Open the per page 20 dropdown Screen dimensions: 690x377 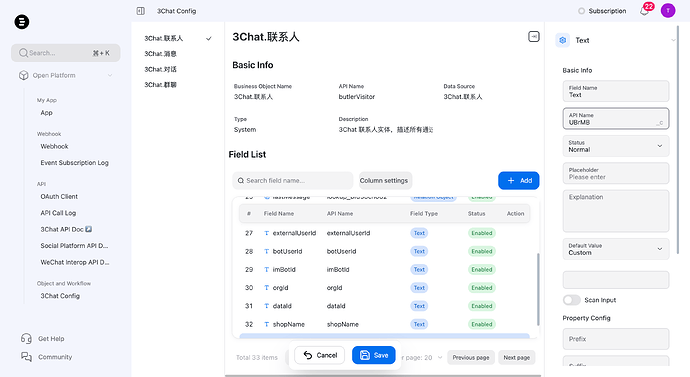coord(421,358)
